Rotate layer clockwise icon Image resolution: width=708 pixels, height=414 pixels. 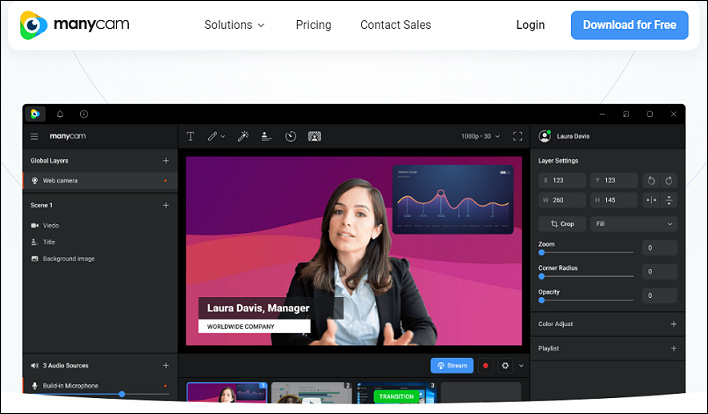click(x=669, y=181)
